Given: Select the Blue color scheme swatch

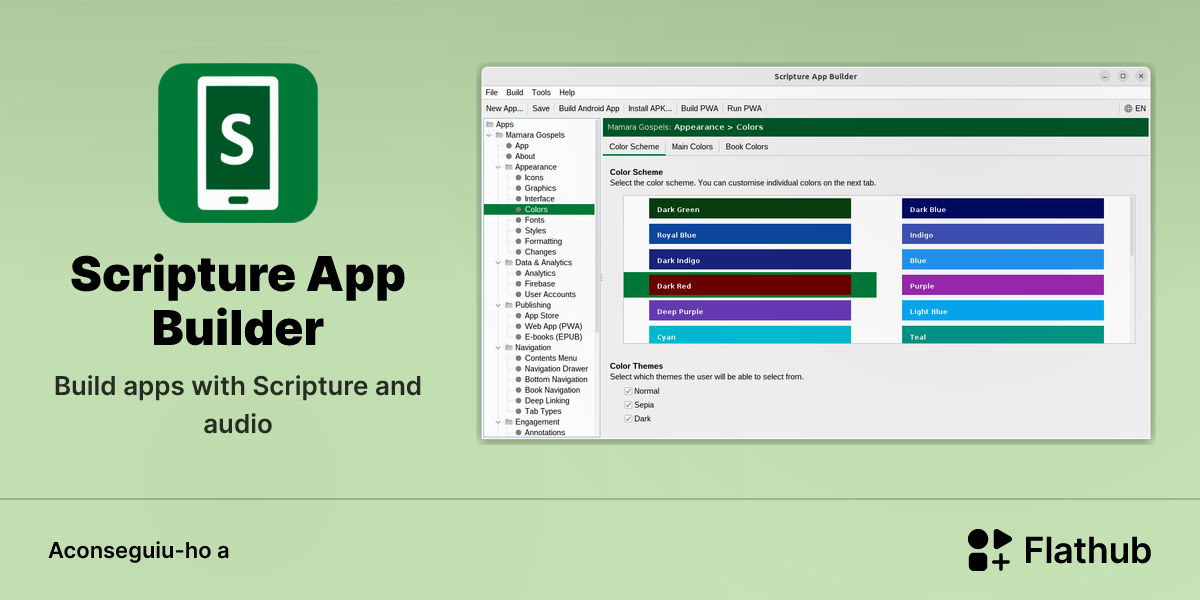Looking at the screenshot, I should (1003, 260).
